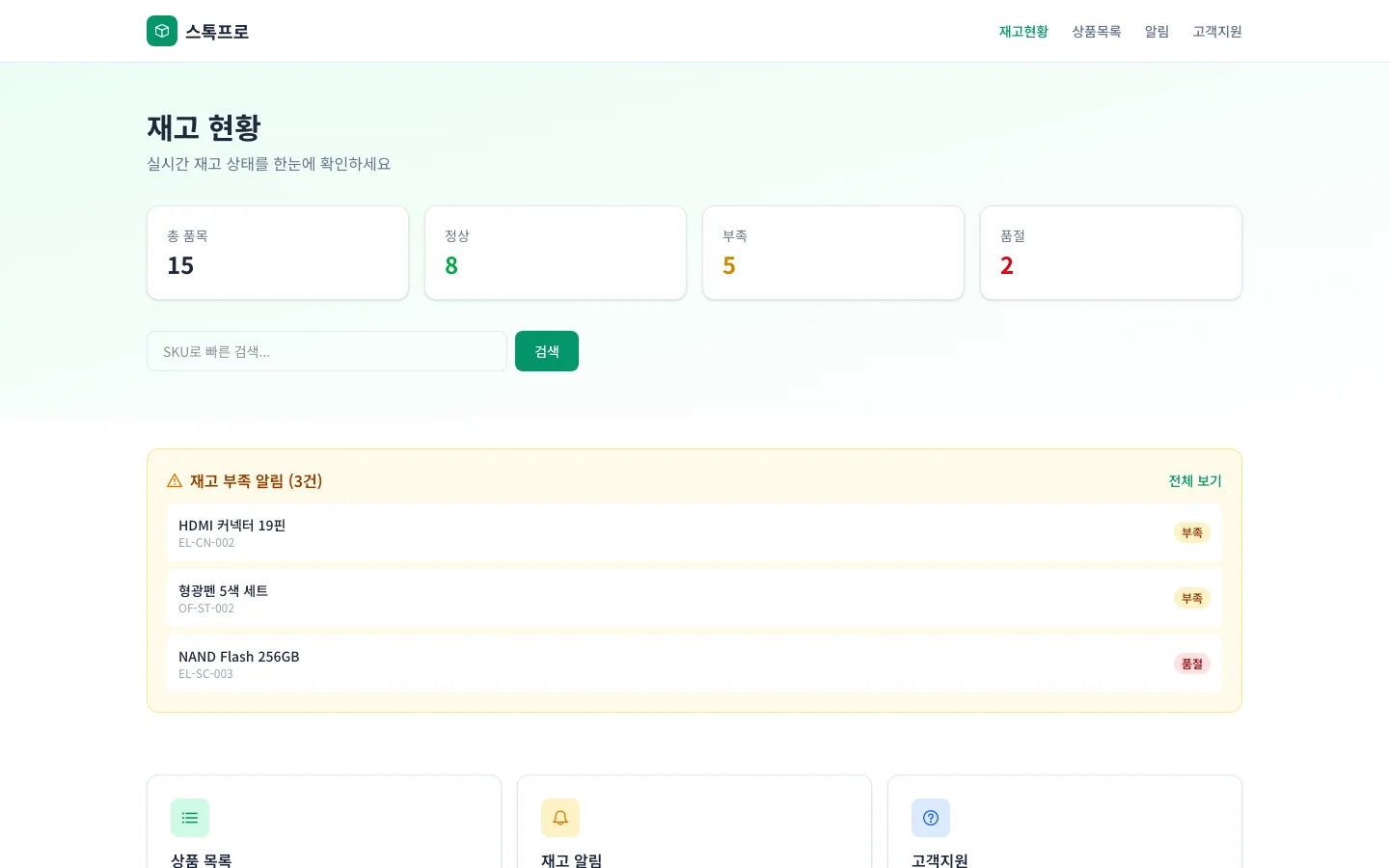Viewport: 1389px width, 868px height.
Task: Click the SKU 빠른 검색 input field
Action: click(x=327, y=351)
